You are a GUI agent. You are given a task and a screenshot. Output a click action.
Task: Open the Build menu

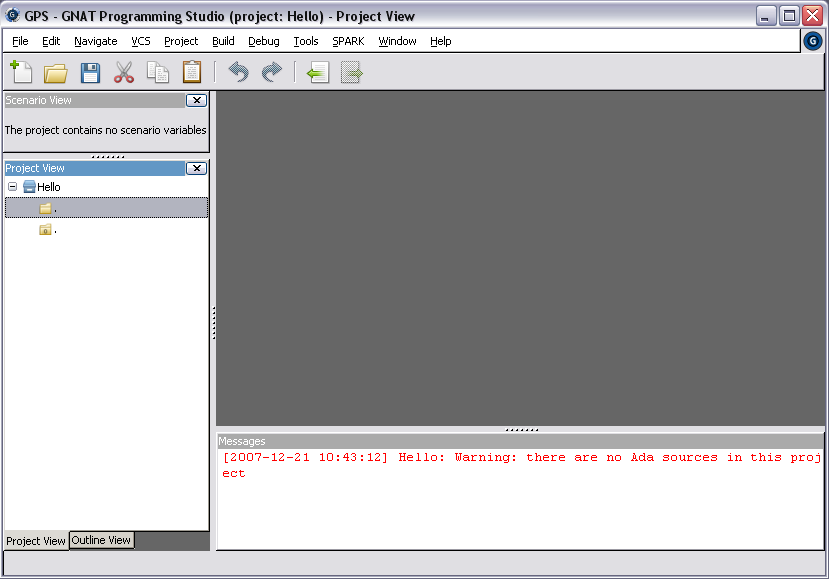(223, 41)
